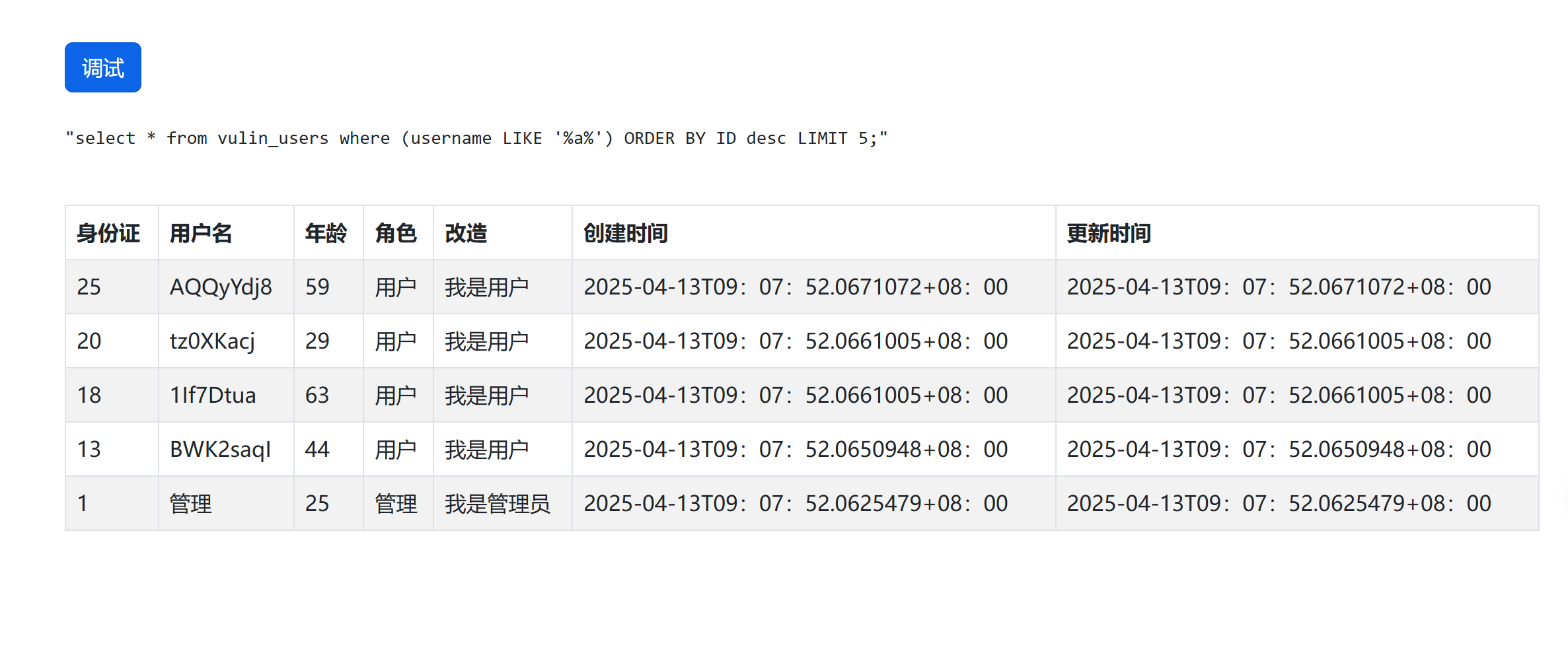The height and width of the screenshot is (657, 1568).
Task: Click the 我是管理员 cell
Action: tap(497, 503)
